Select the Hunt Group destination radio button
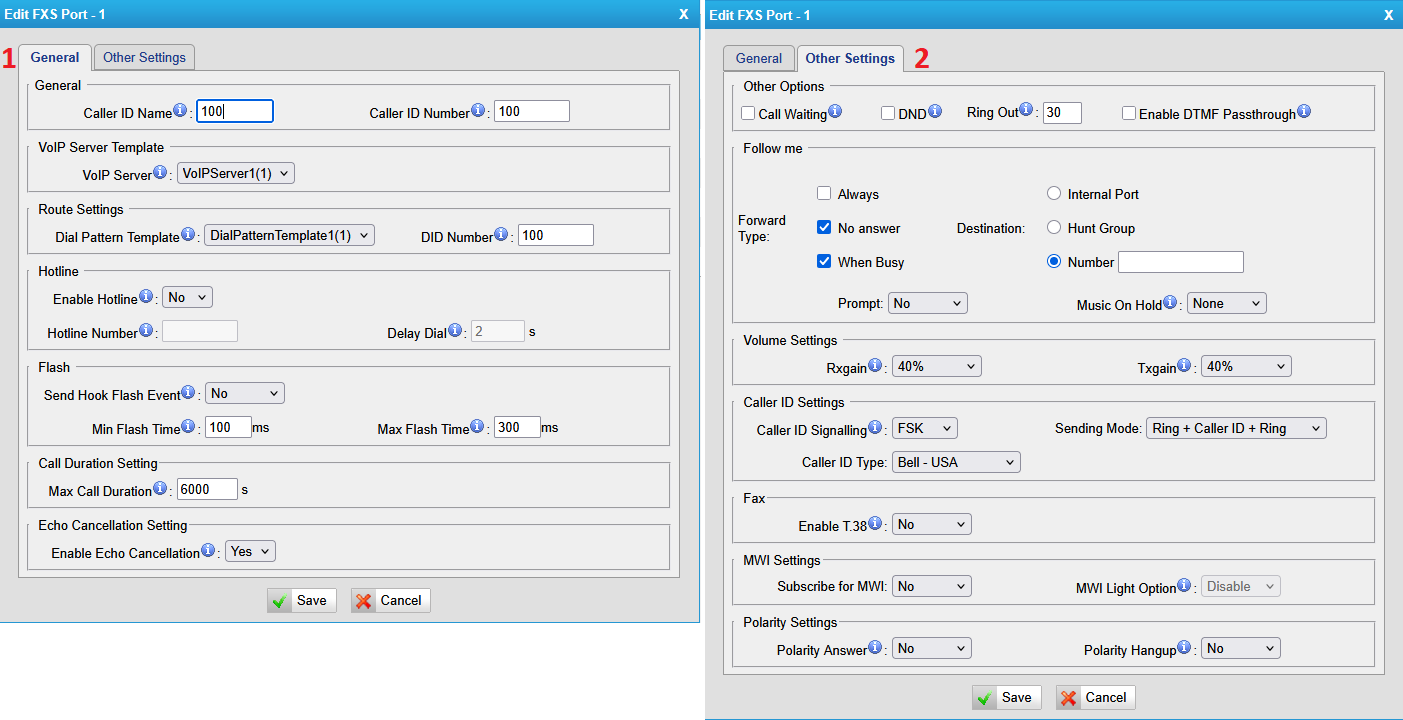 [1054, 228]
